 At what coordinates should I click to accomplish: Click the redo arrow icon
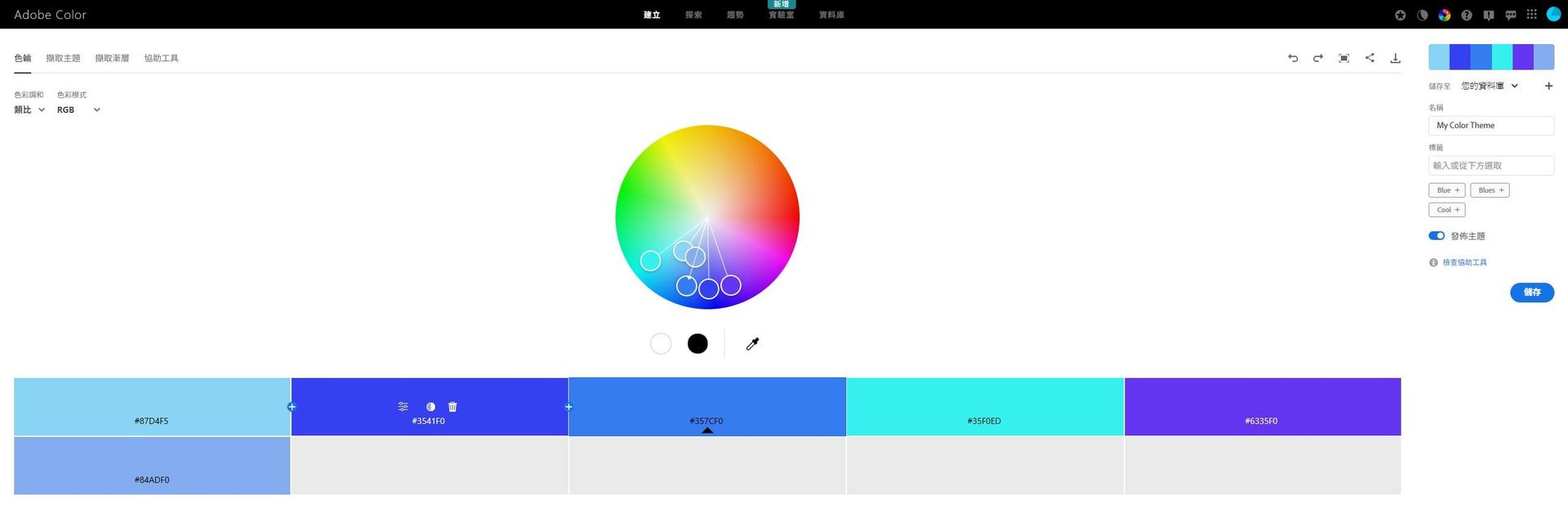(1317, 58)
